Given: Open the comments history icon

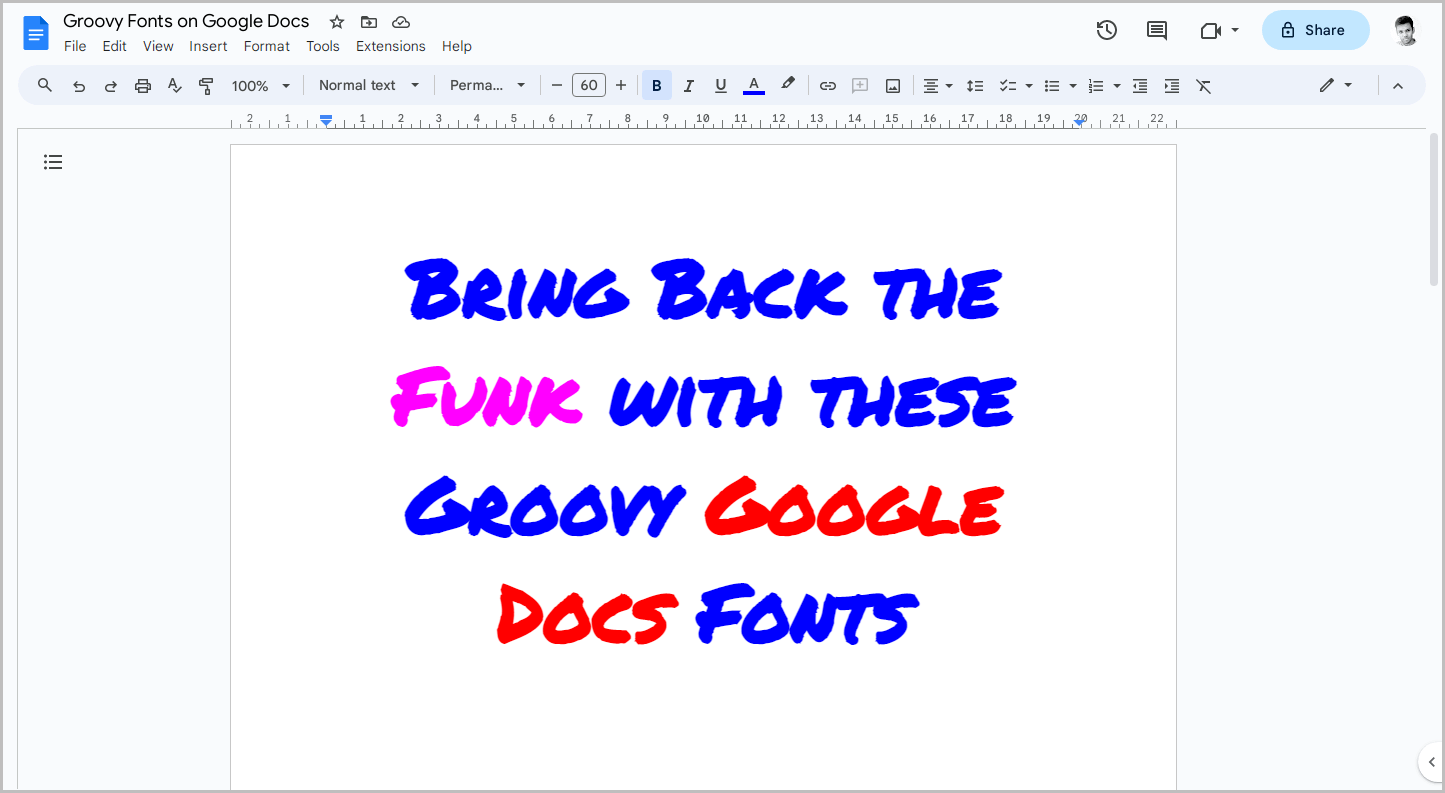Looking at the screenshot, I should 1157,30.
